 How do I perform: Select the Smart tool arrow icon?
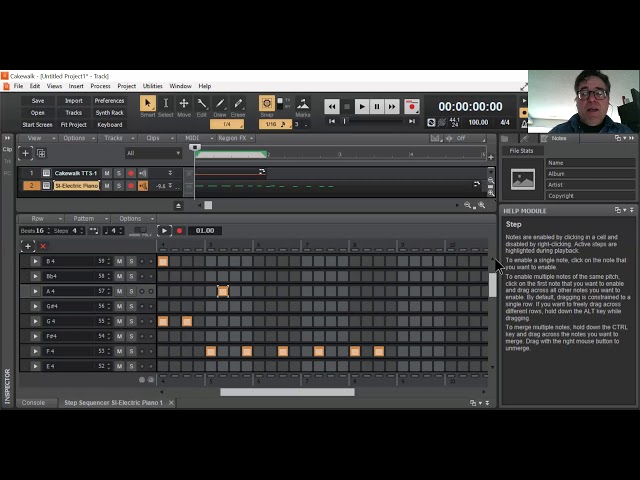click(x=148, y=103)
